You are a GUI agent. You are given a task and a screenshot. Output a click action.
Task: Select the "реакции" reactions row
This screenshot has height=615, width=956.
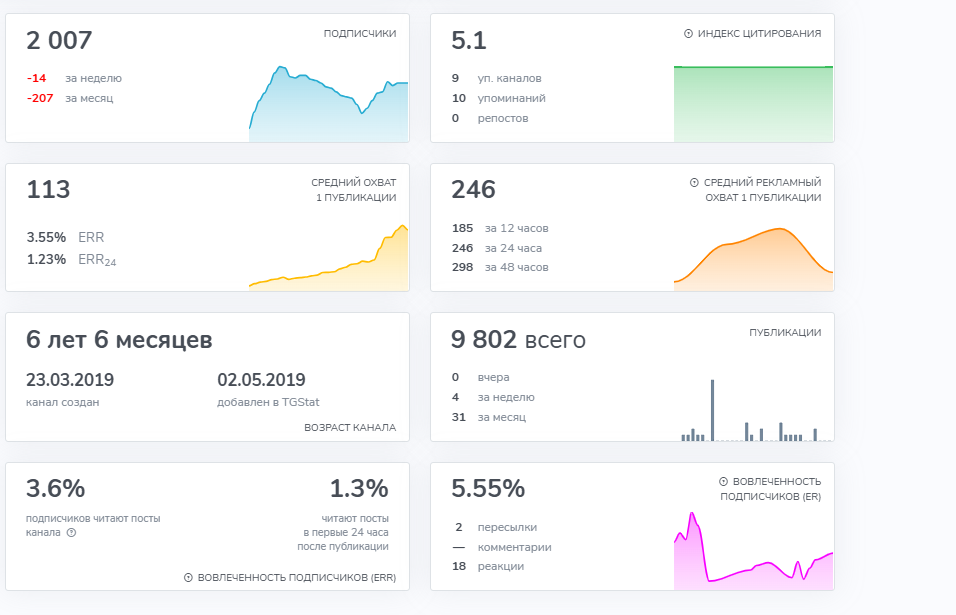(501, 566)
